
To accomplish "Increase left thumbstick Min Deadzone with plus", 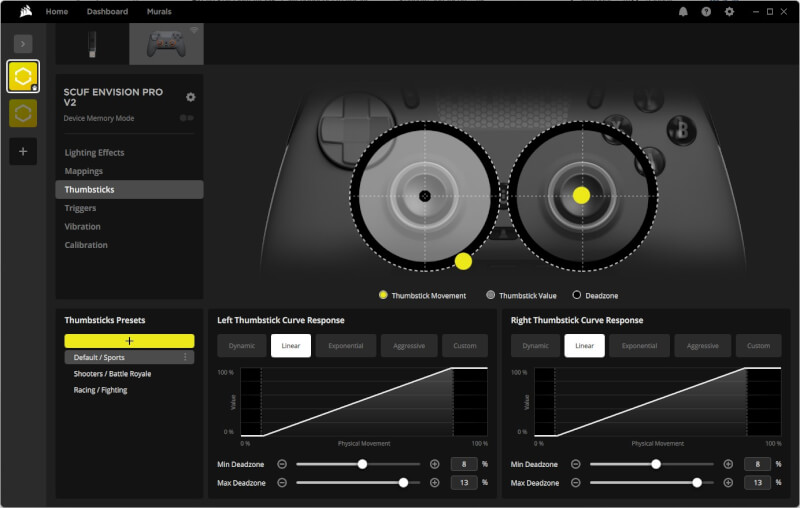I will (435, 464).
